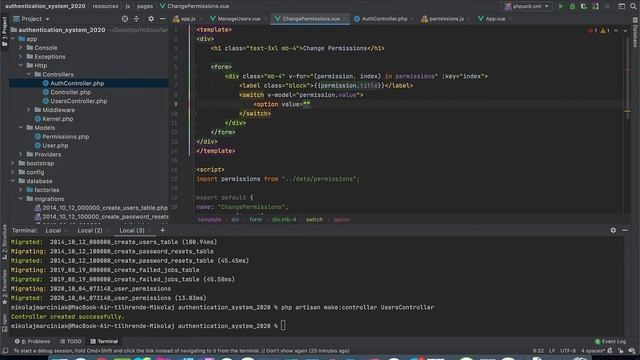The height and width of the screenshot is (360, 640).
Task: Open the Structure tool window on the left edge
Action: tap(4, 242)
